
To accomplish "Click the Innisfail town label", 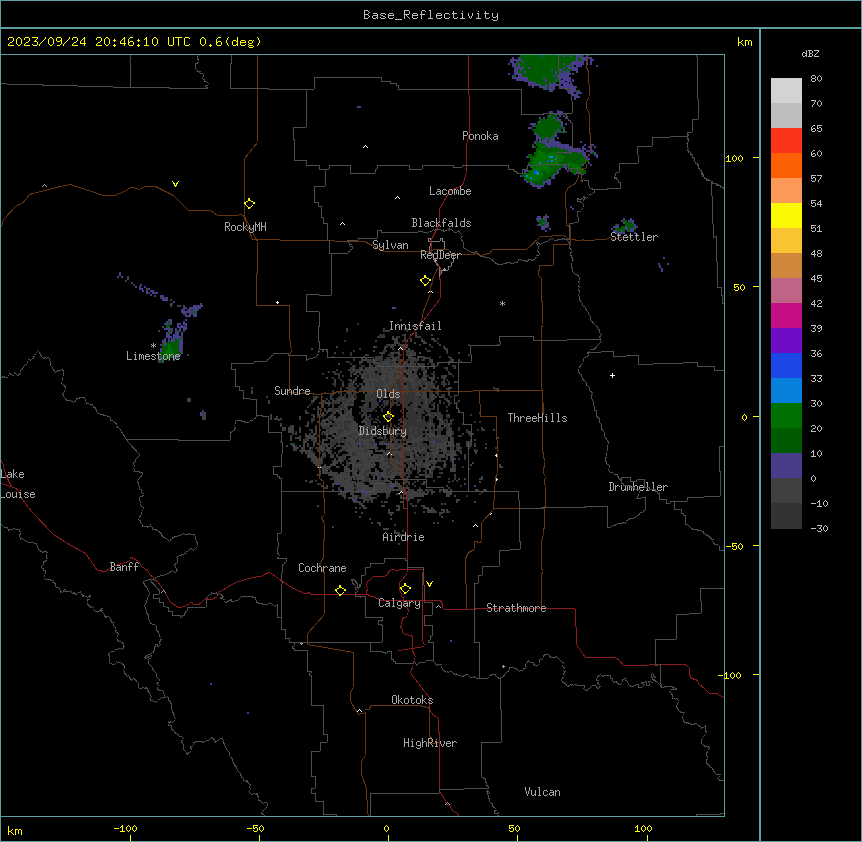I will coord(415,326).
